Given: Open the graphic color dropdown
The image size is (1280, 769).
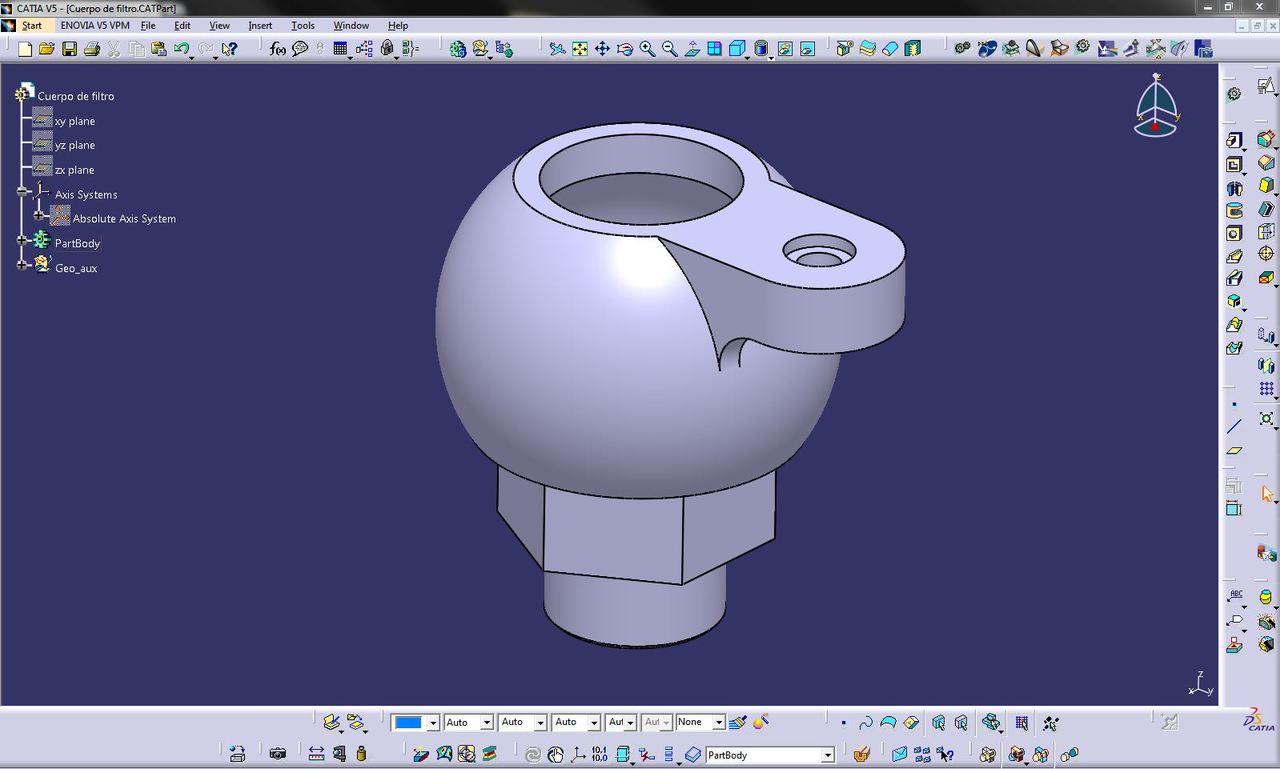Looking at the screenshot, I should pos(433,722).
